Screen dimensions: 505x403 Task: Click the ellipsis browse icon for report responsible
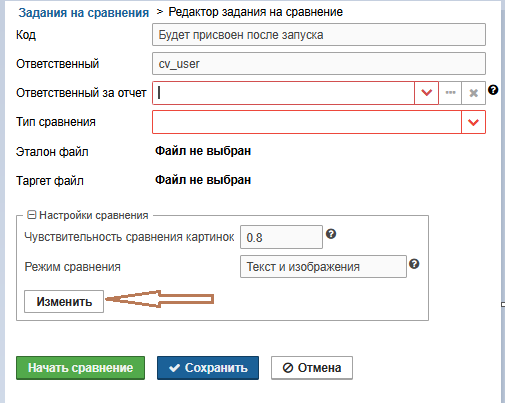click(450, 93)
